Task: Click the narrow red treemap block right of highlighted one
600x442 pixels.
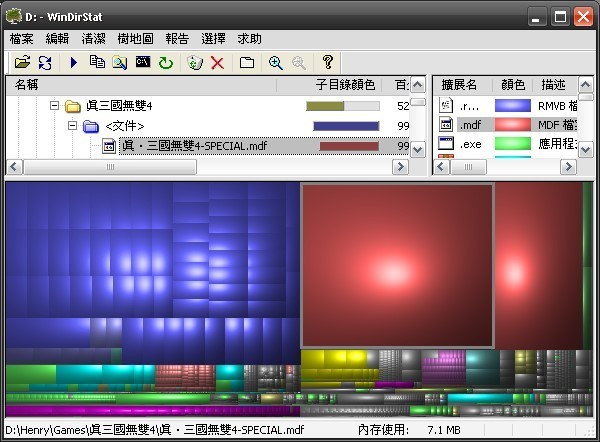Action: [x=538, y=266]
